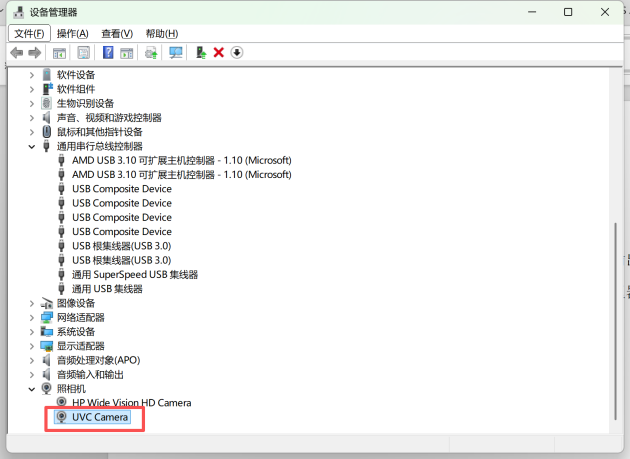Collapse the 通用串行总线控制器 chevron
Viewport: 630px width, 459px height.
(32, 146)
